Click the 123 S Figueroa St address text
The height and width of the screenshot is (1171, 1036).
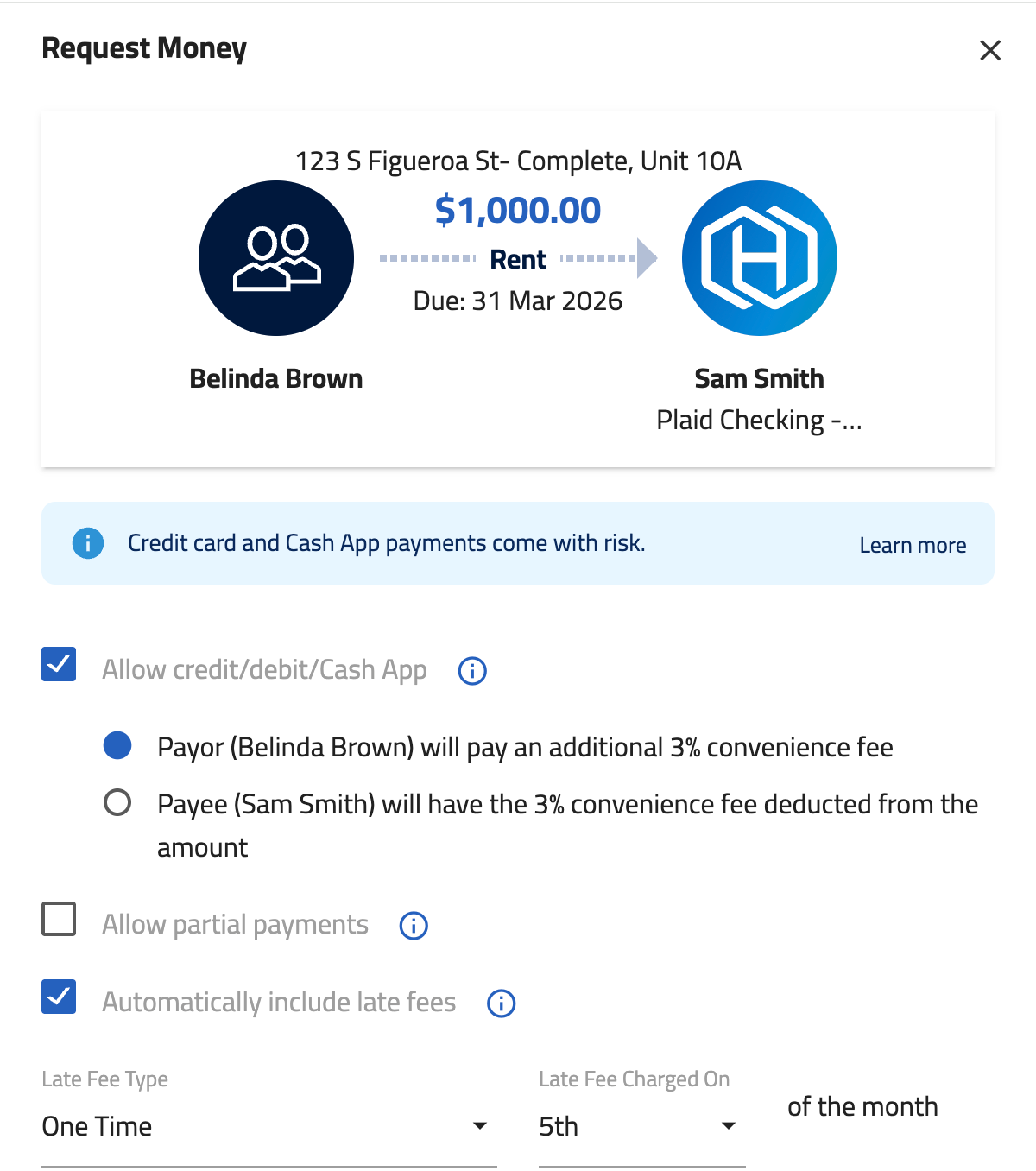point(518,161)
